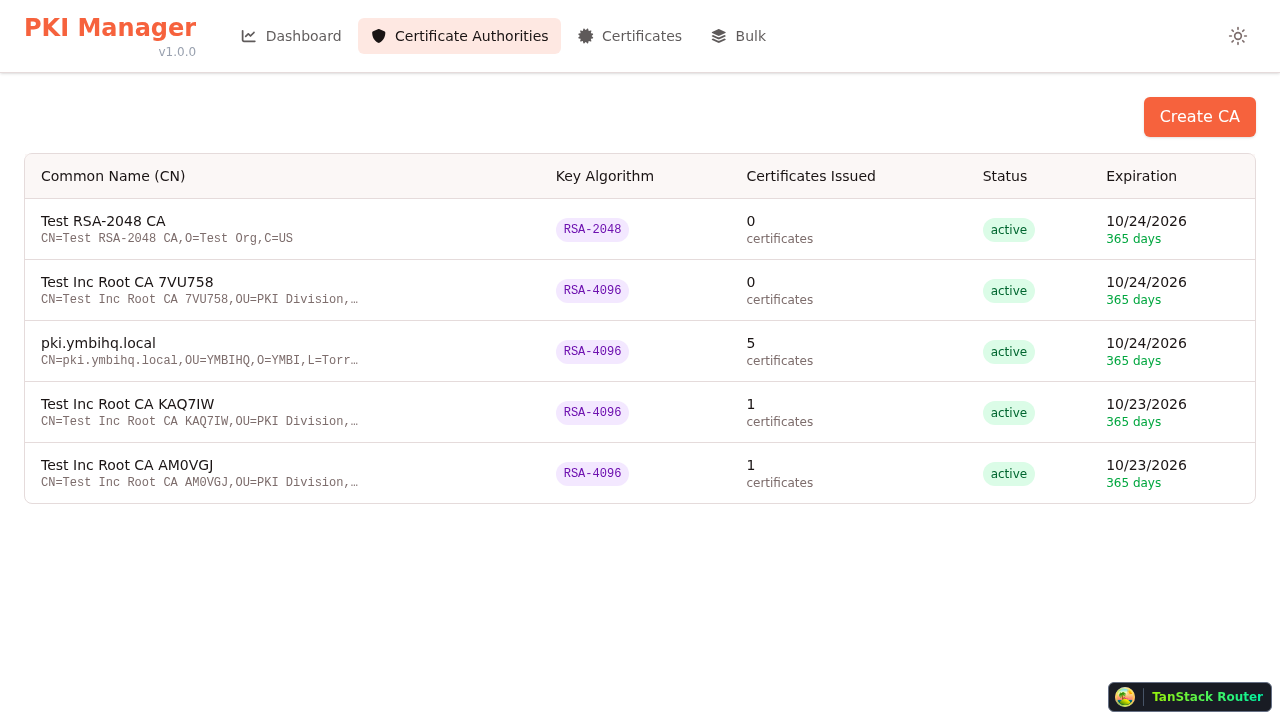Click the 1 certificates count for AM0VGJ
The width and height of the screenshot is (1280, 720).
tap(780, 473)
